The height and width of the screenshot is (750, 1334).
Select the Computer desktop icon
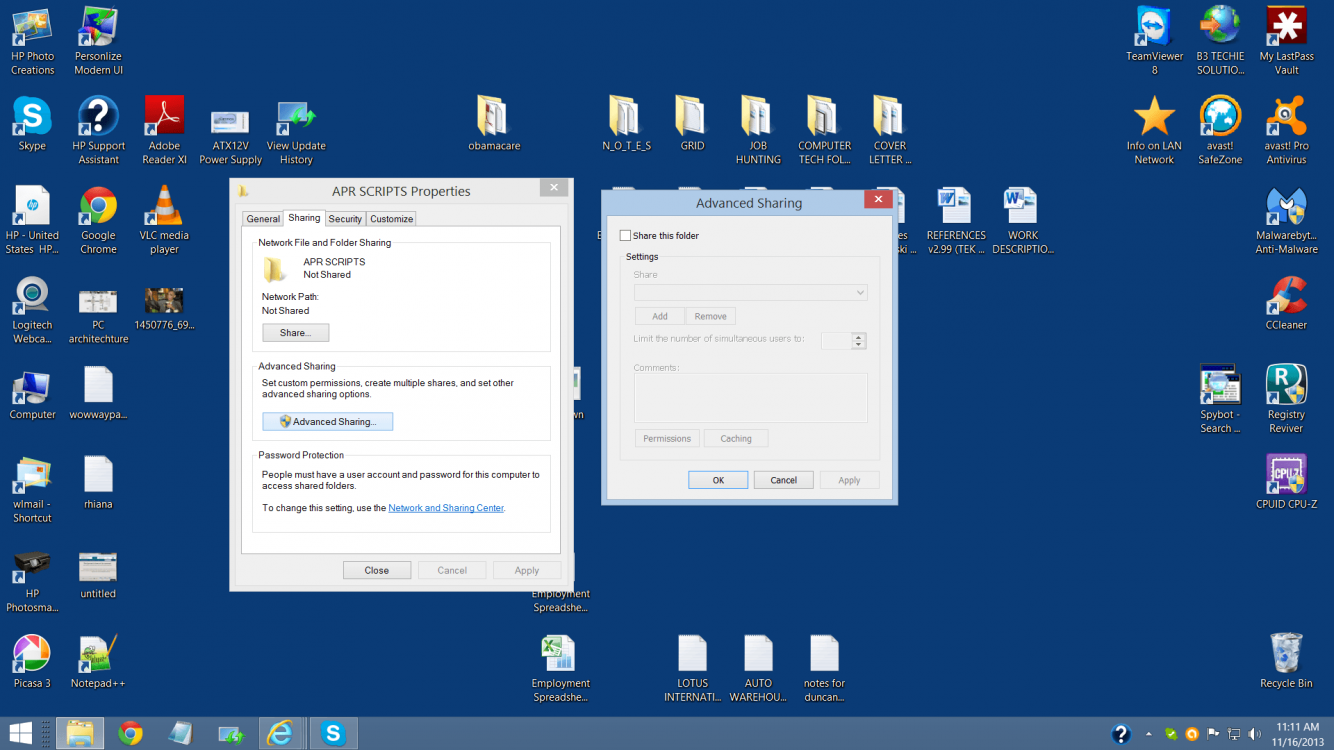coord(32,394)
